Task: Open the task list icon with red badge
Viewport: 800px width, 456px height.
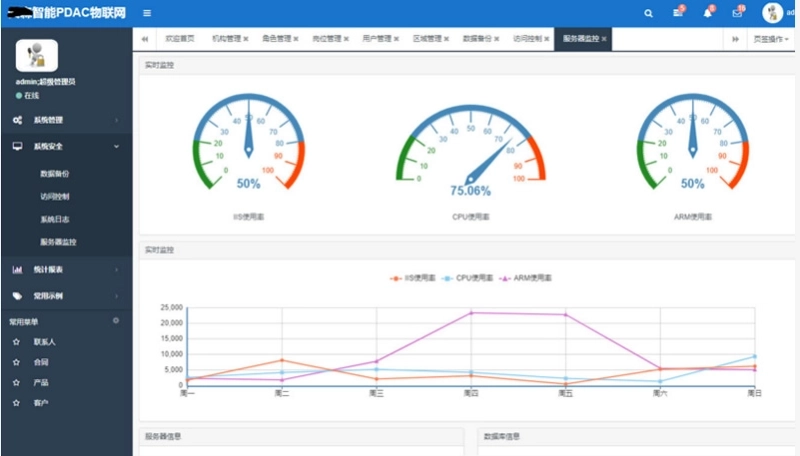Action: [x=679, y=12]
